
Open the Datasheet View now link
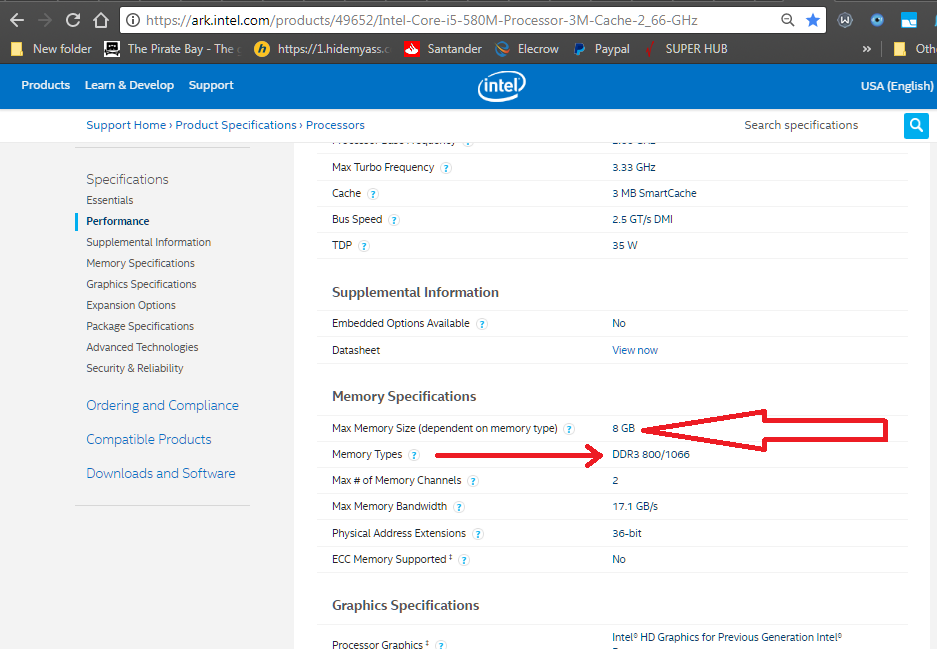[635, 350]
